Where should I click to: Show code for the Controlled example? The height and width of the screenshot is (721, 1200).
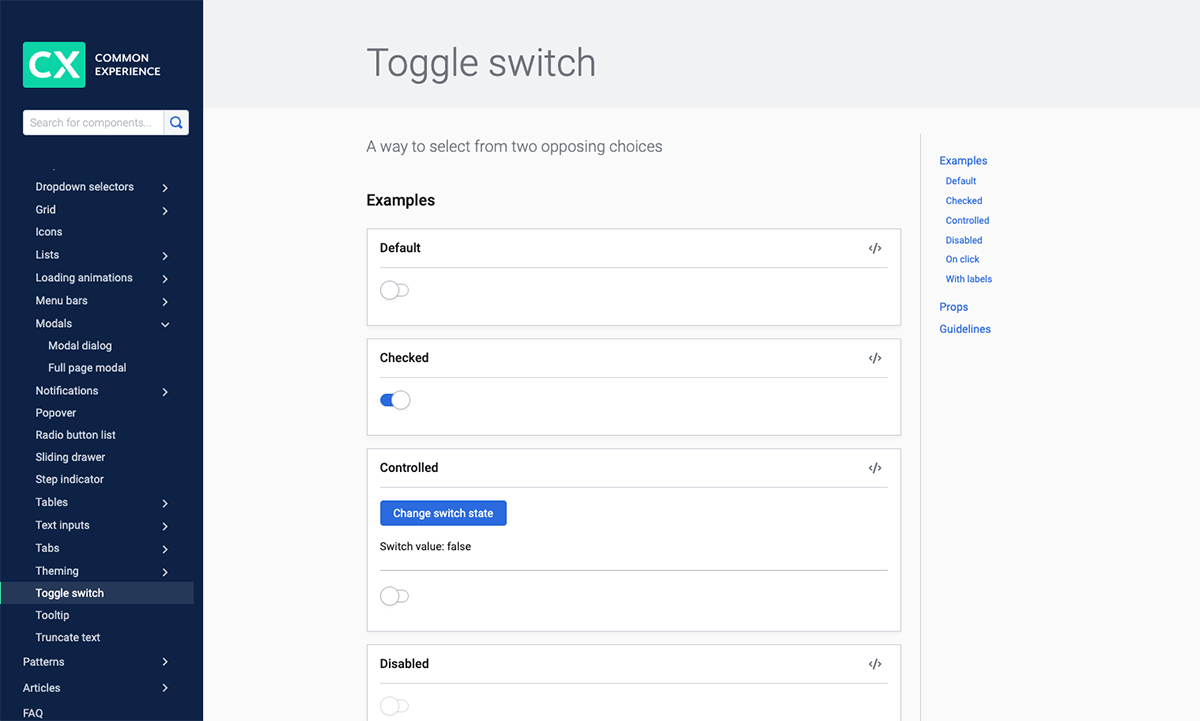[875, 468]
